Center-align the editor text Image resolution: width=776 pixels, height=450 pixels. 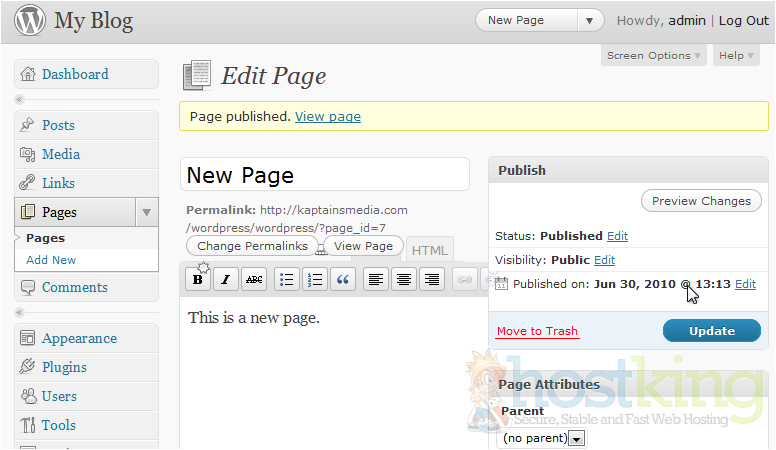click(404, 280)
